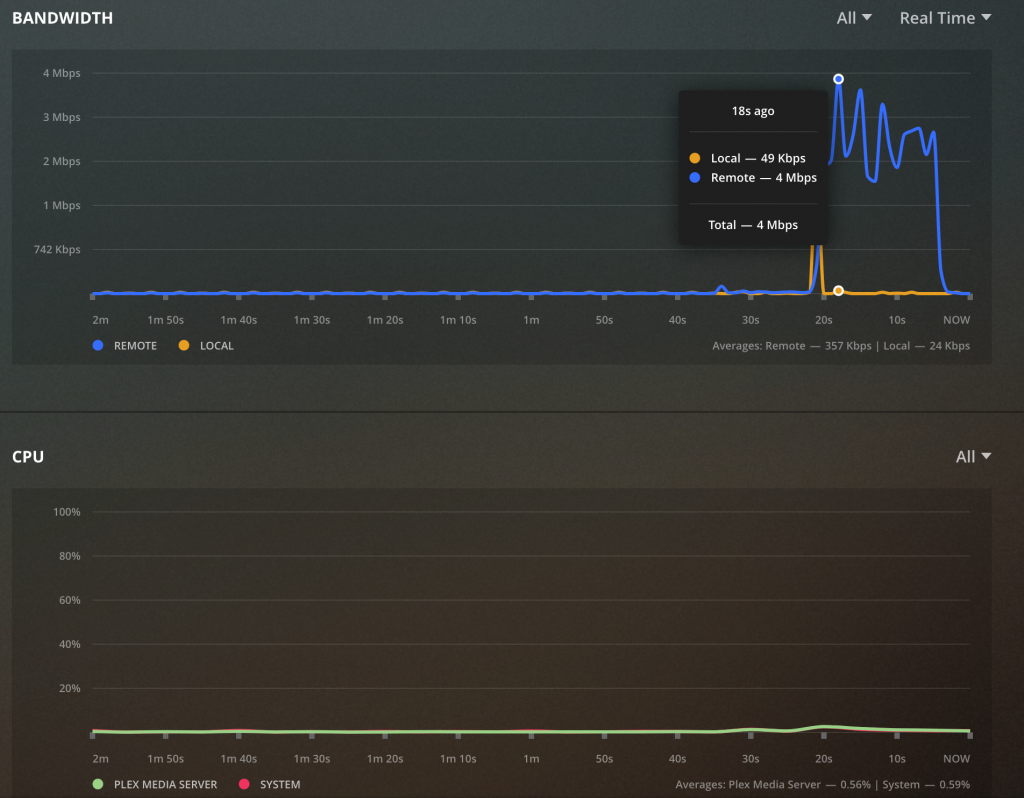
Task: Click the Remote indicator dot in the tooltip
Action: pyautogui.click(x=695, y=178)
